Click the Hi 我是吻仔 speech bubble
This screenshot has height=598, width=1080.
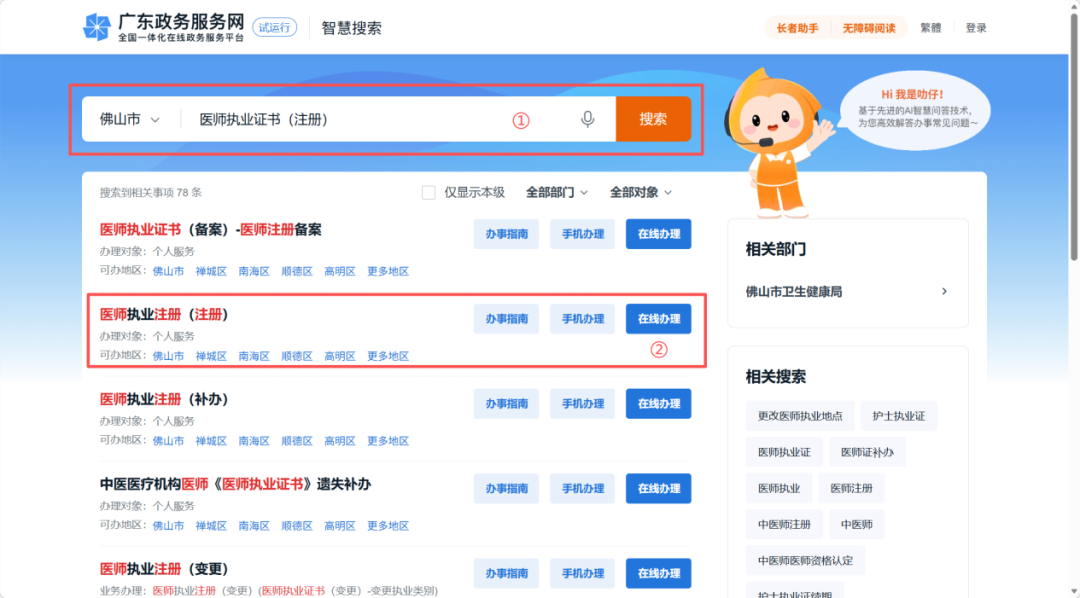913,108
